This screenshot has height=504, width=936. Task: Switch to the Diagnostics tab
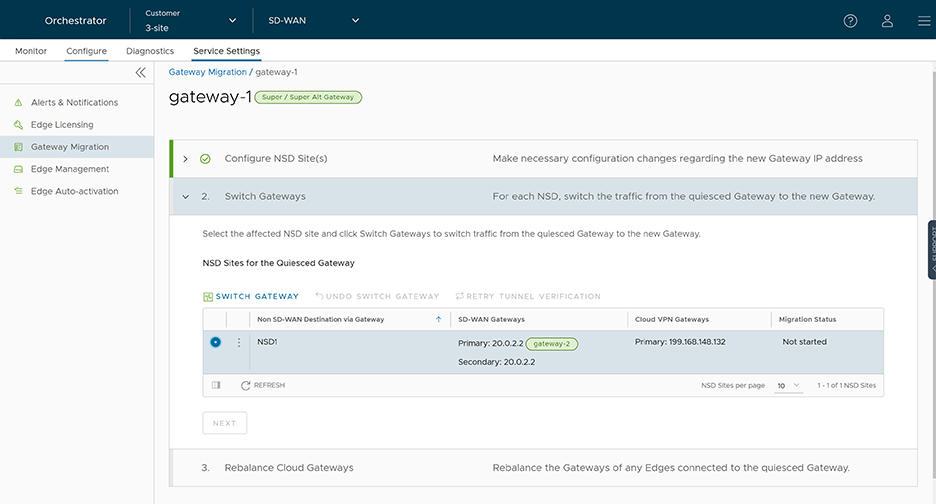150,51
